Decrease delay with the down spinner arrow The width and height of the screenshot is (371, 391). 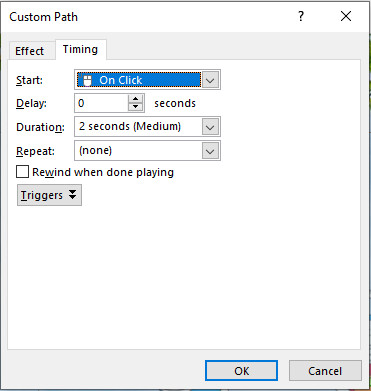pos(135,107)
